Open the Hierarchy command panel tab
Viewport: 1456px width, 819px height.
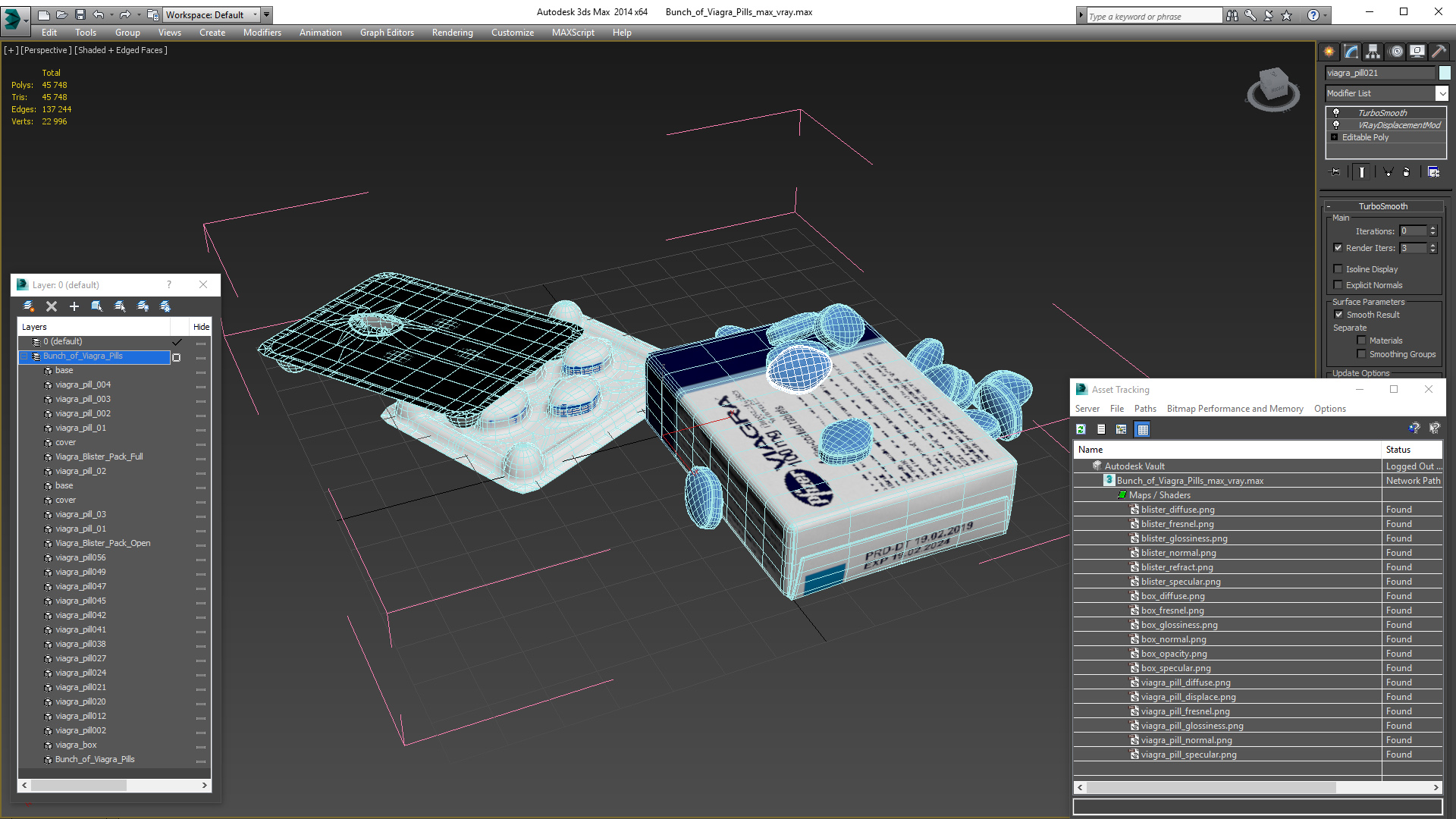point(1373,52)
